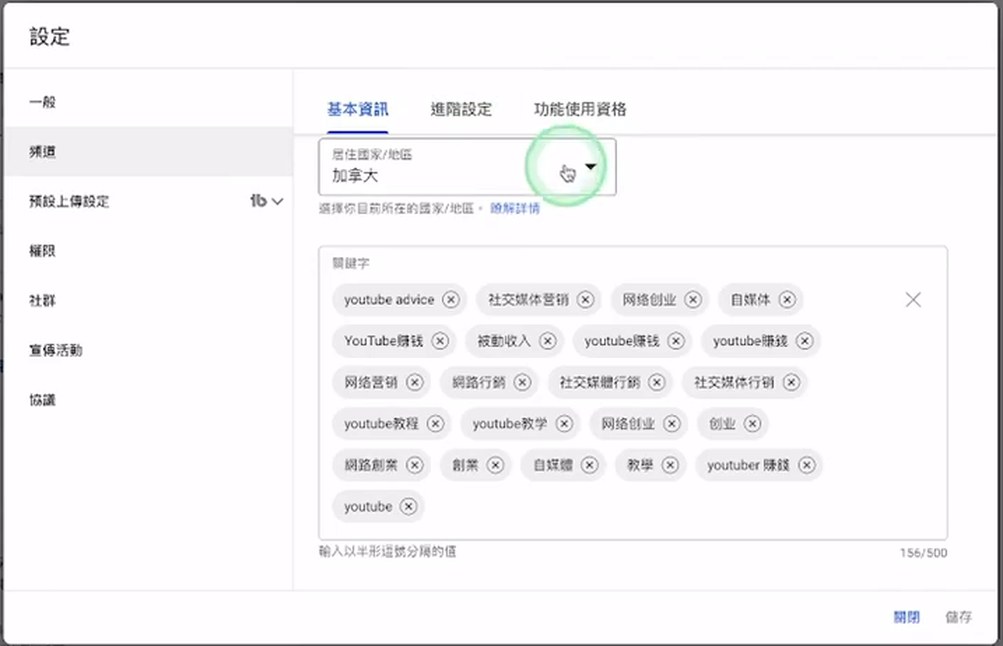Remove the 社交媒体营销 keyword chip

[x=585, y=299]
